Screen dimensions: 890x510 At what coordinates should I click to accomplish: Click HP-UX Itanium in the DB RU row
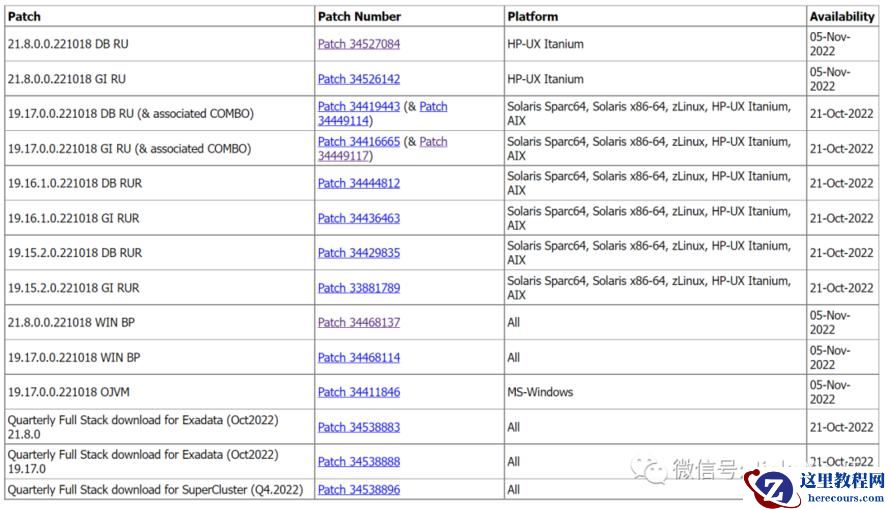point(655,44)
